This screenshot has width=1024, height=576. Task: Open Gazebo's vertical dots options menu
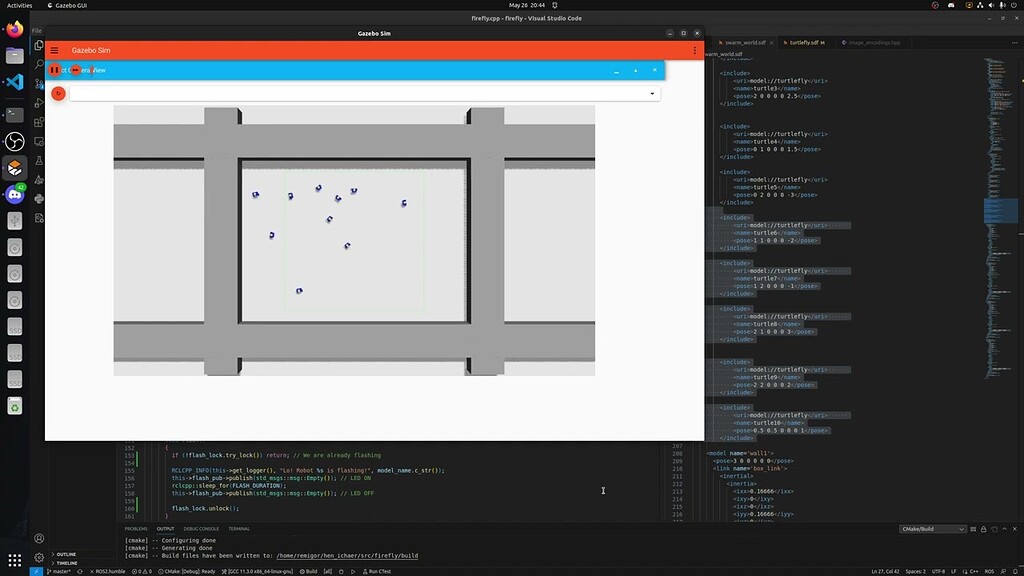695,50
